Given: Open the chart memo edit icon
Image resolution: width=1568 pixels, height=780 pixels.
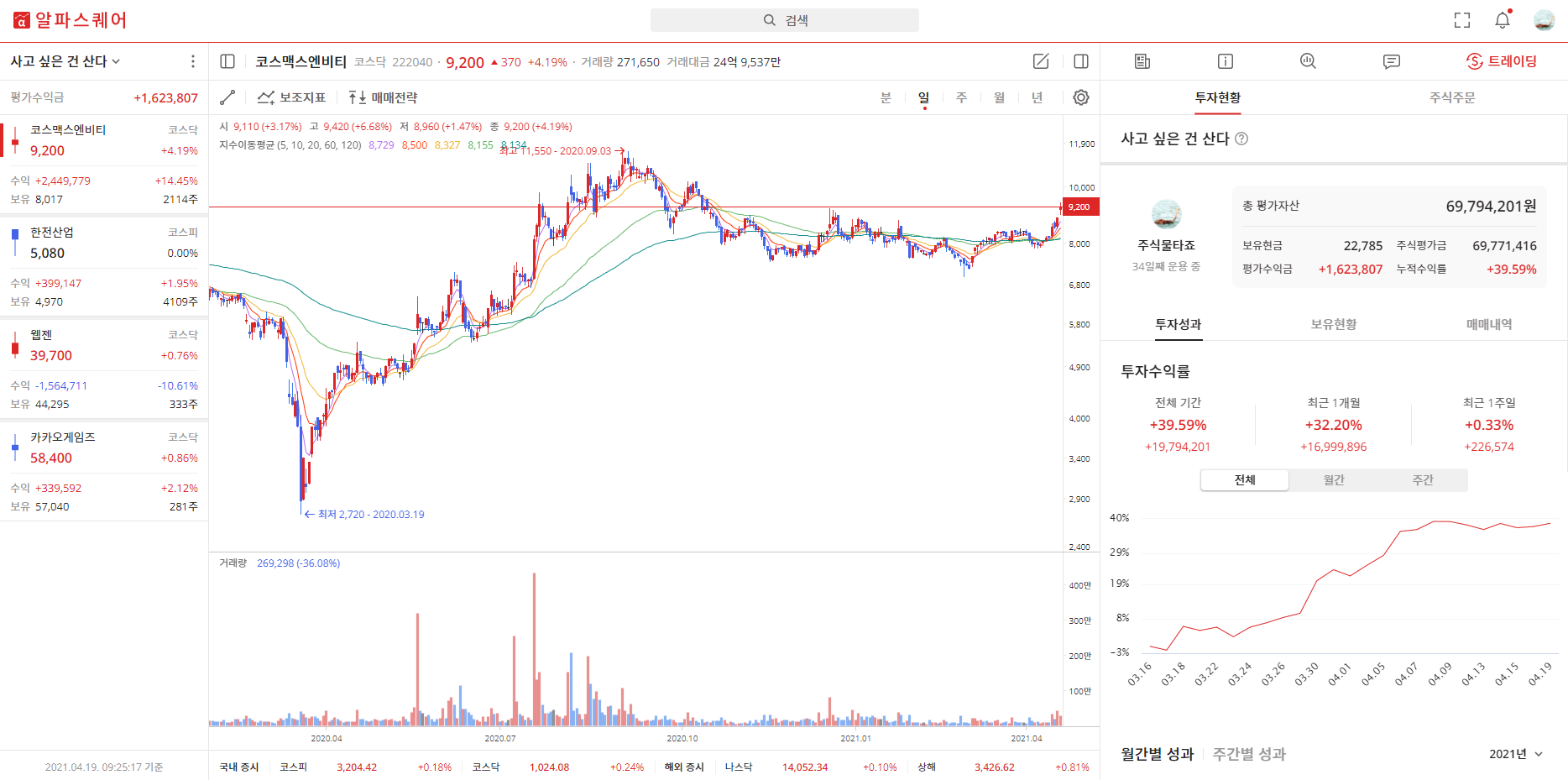Looking at the screenshot, I should (x=1041, y=61).
